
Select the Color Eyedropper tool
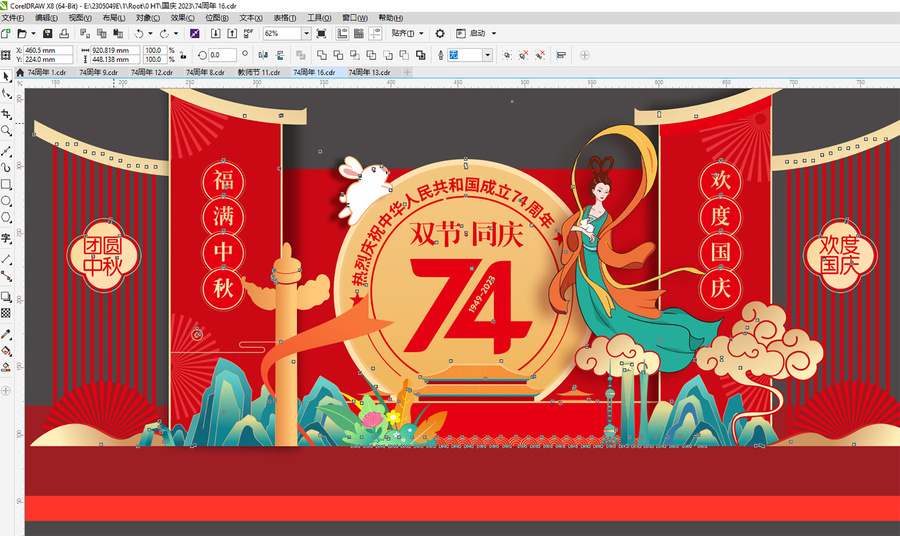[6, 334]
